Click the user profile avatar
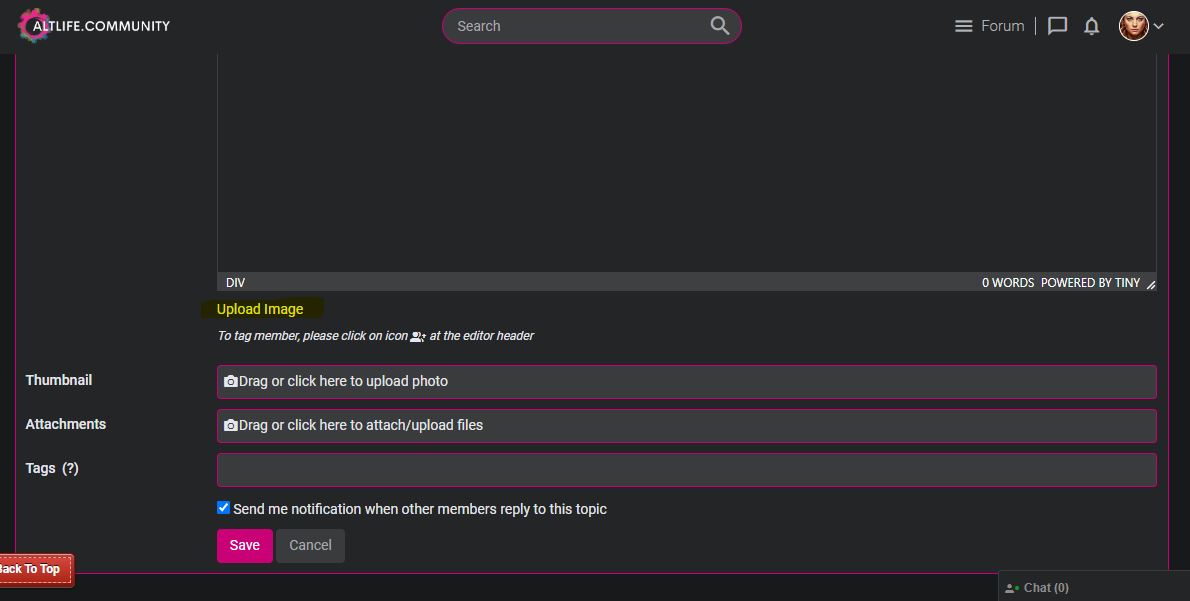Image resolution: width=1190 pixels, height=601 pixels. [1133, 26]
